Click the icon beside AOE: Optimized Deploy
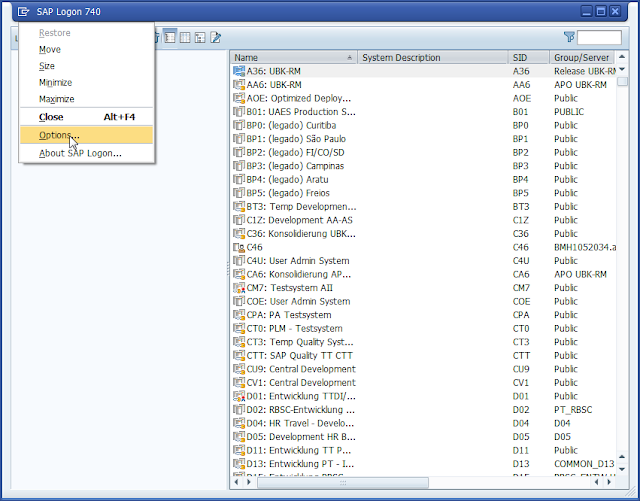The height and width of the screenshot is (501, 640). coord(239,98)
